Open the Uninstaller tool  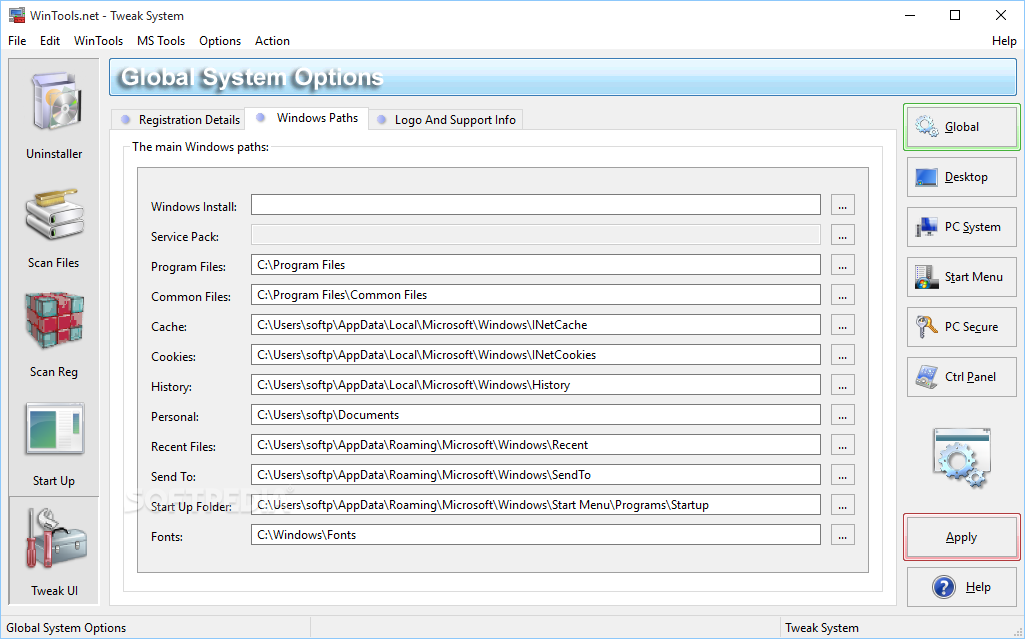point(54,115)
